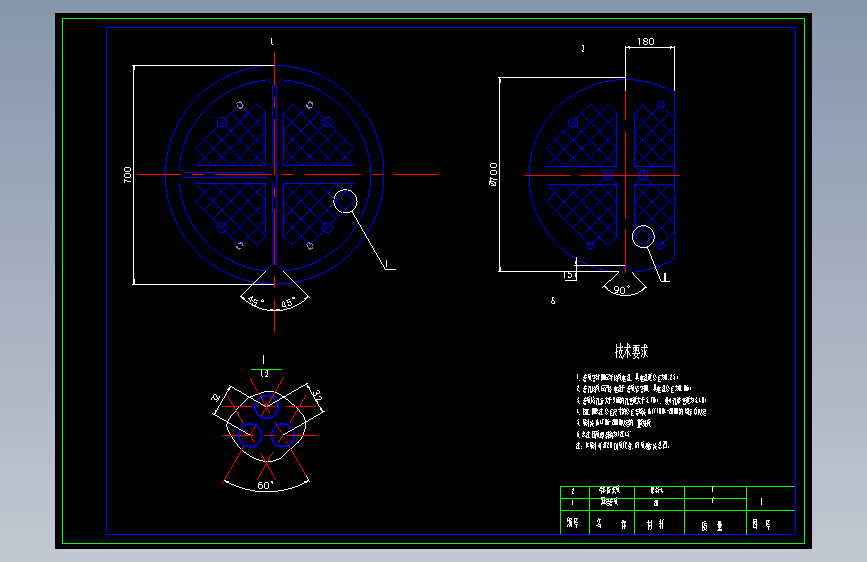Click the 名称 header cell in title block

[612, 523]
